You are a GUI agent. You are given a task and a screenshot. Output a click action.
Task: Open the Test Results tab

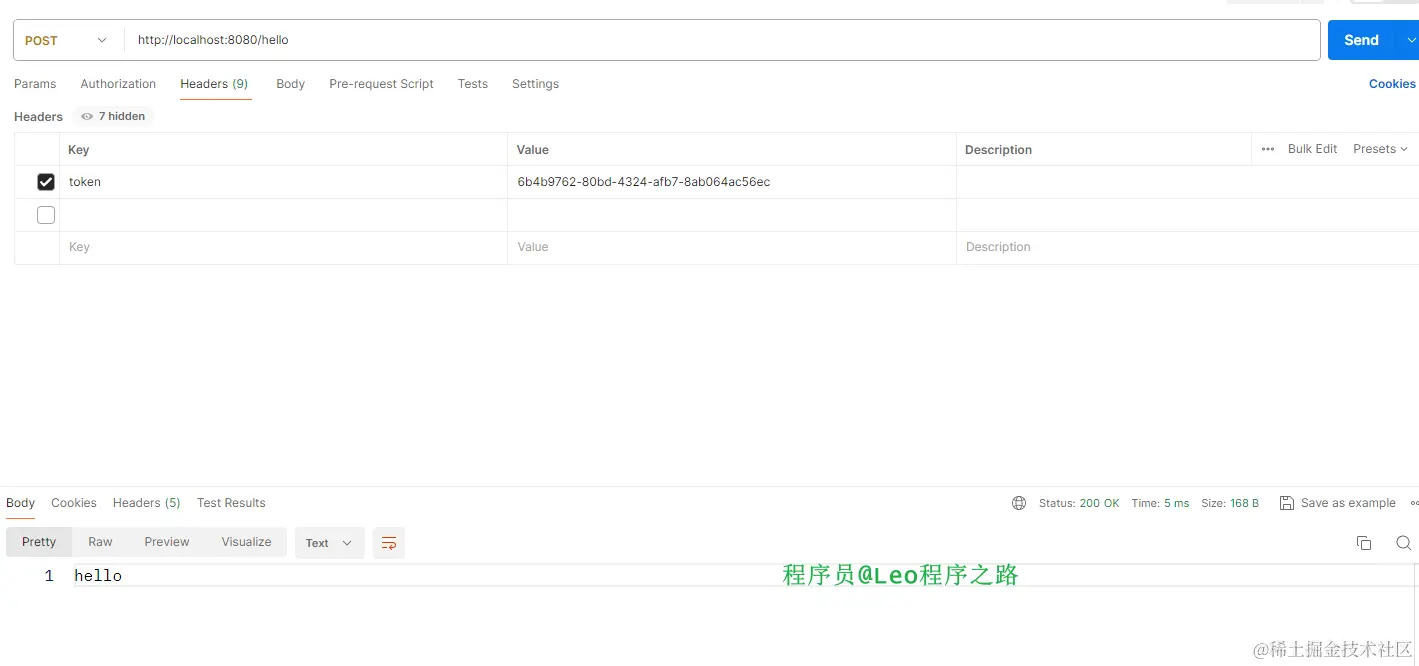click(231, 503)
